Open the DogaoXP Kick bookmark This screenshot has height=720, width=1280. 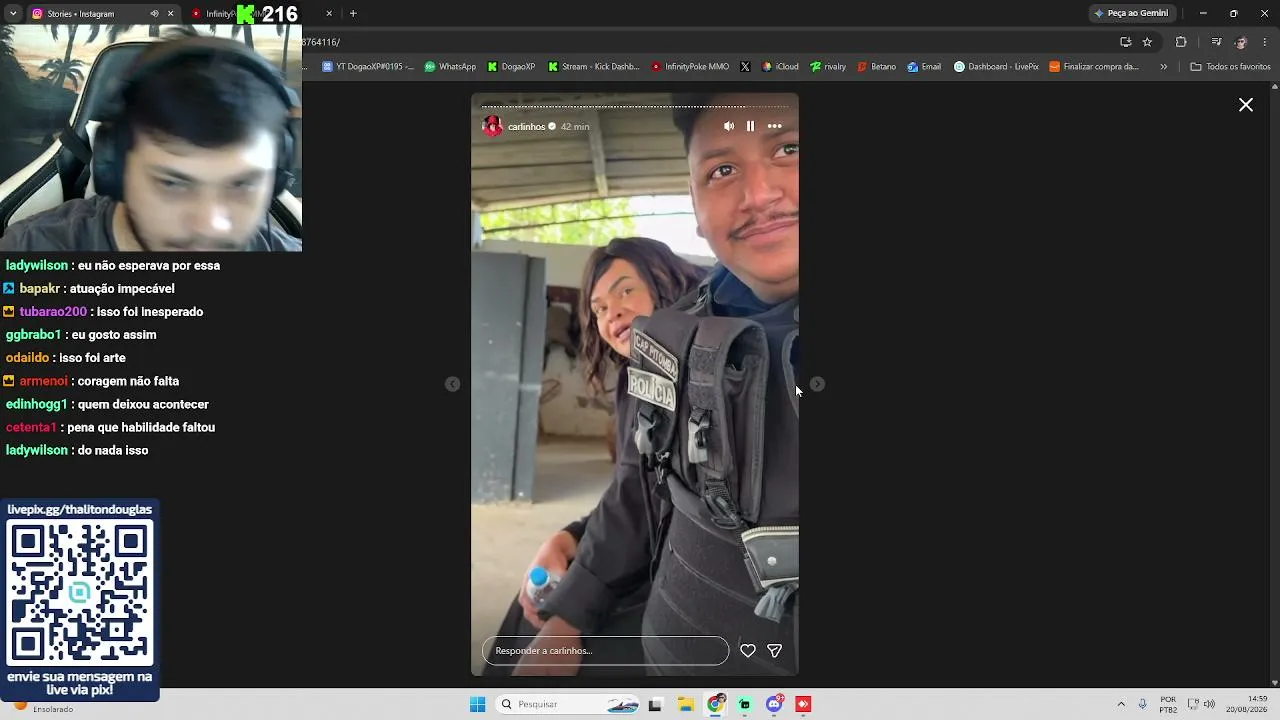click(x=511, y=67)
